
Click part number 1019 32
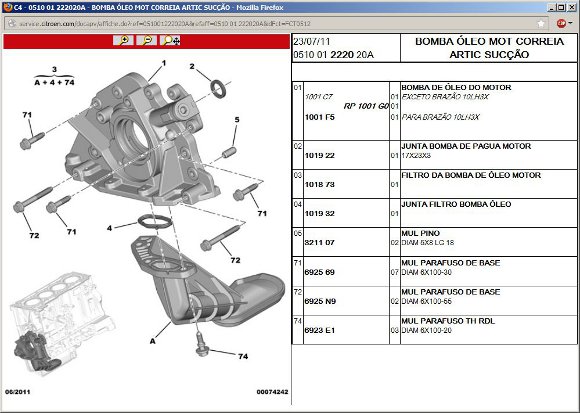(x=320, y=214)
